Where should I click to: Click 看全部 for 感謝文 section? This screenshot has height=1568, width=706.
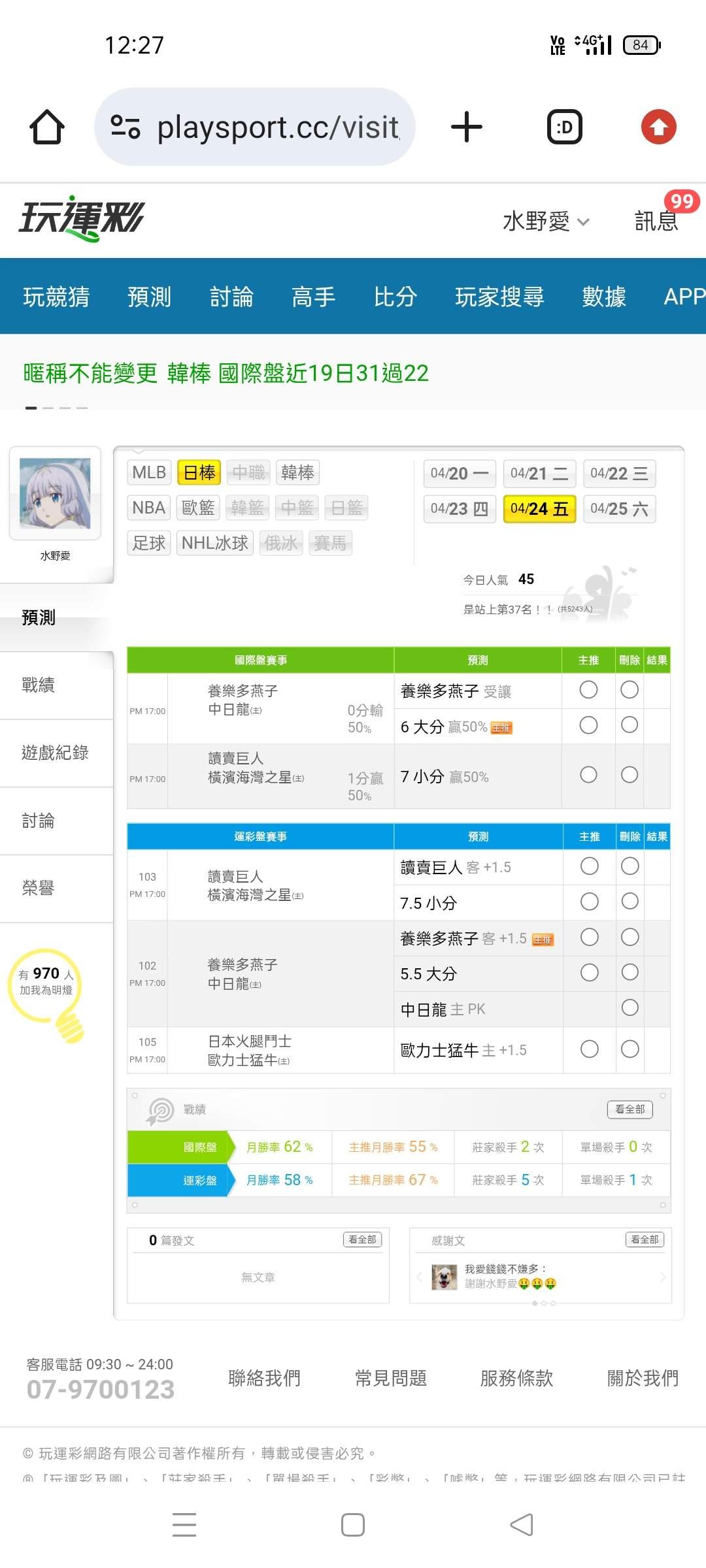[x=645, y=1239]
